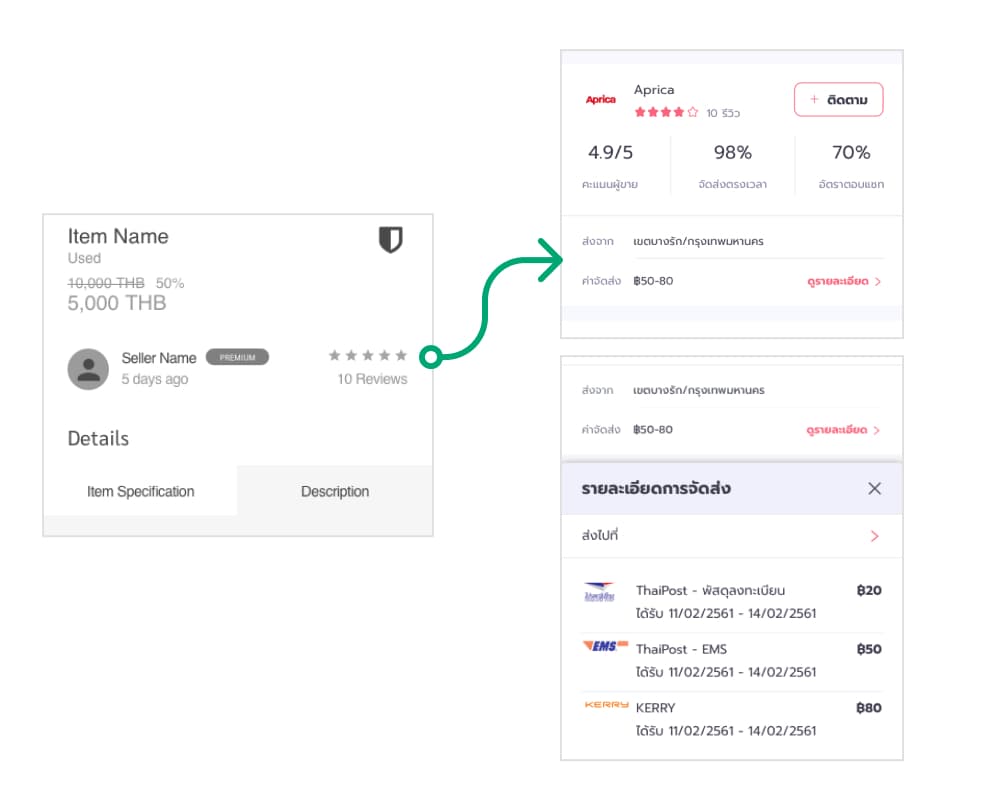
Task: Click the Seller Name text
Action: pos(159,358)
